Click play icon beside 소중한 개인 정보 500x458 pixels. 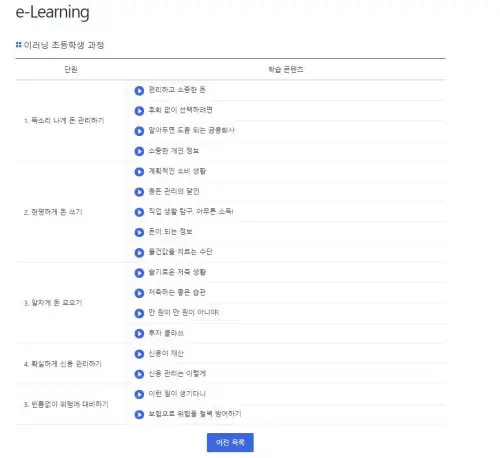(x=139, y=151)
